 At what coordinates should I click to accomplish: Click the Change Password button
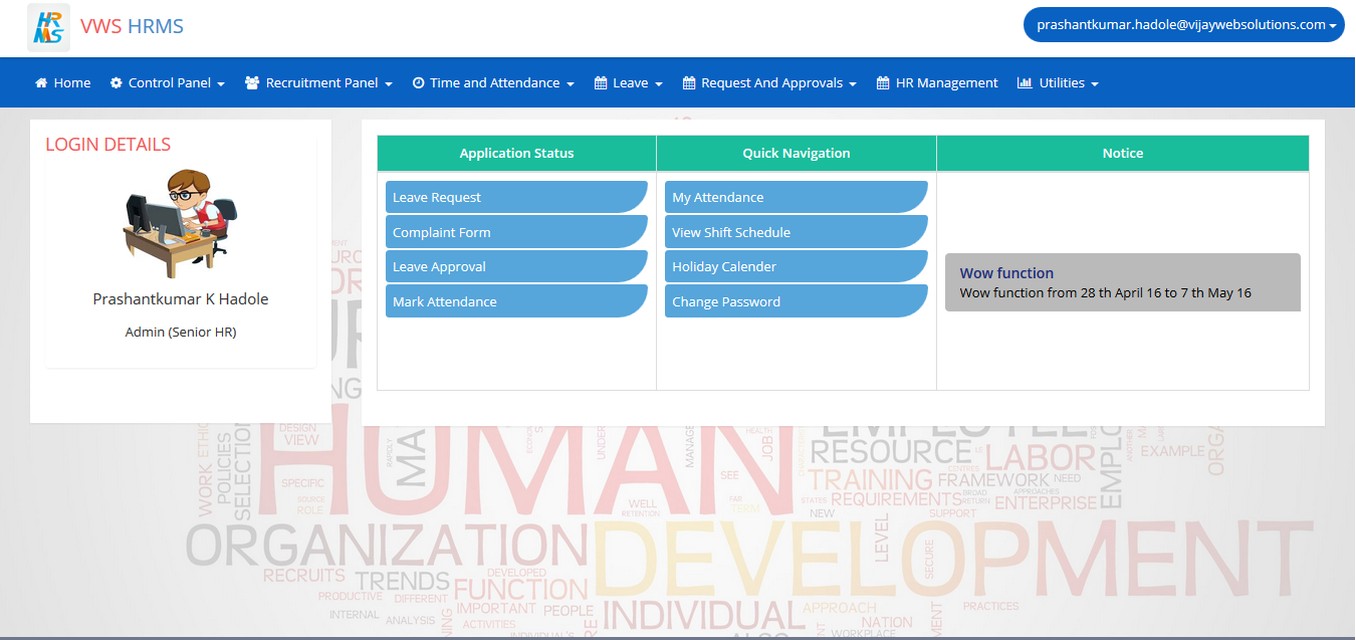point(796,301)
